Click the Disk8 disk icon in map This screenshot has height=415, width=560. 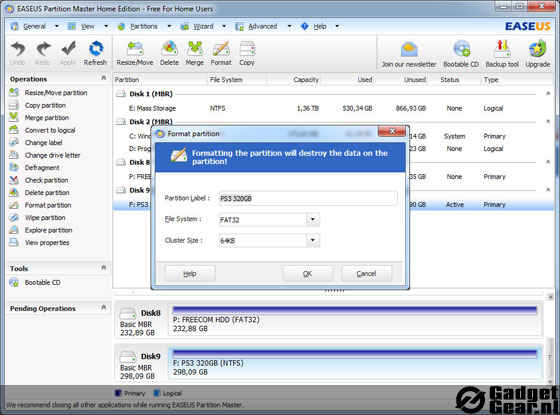click(x=128, y=313)
